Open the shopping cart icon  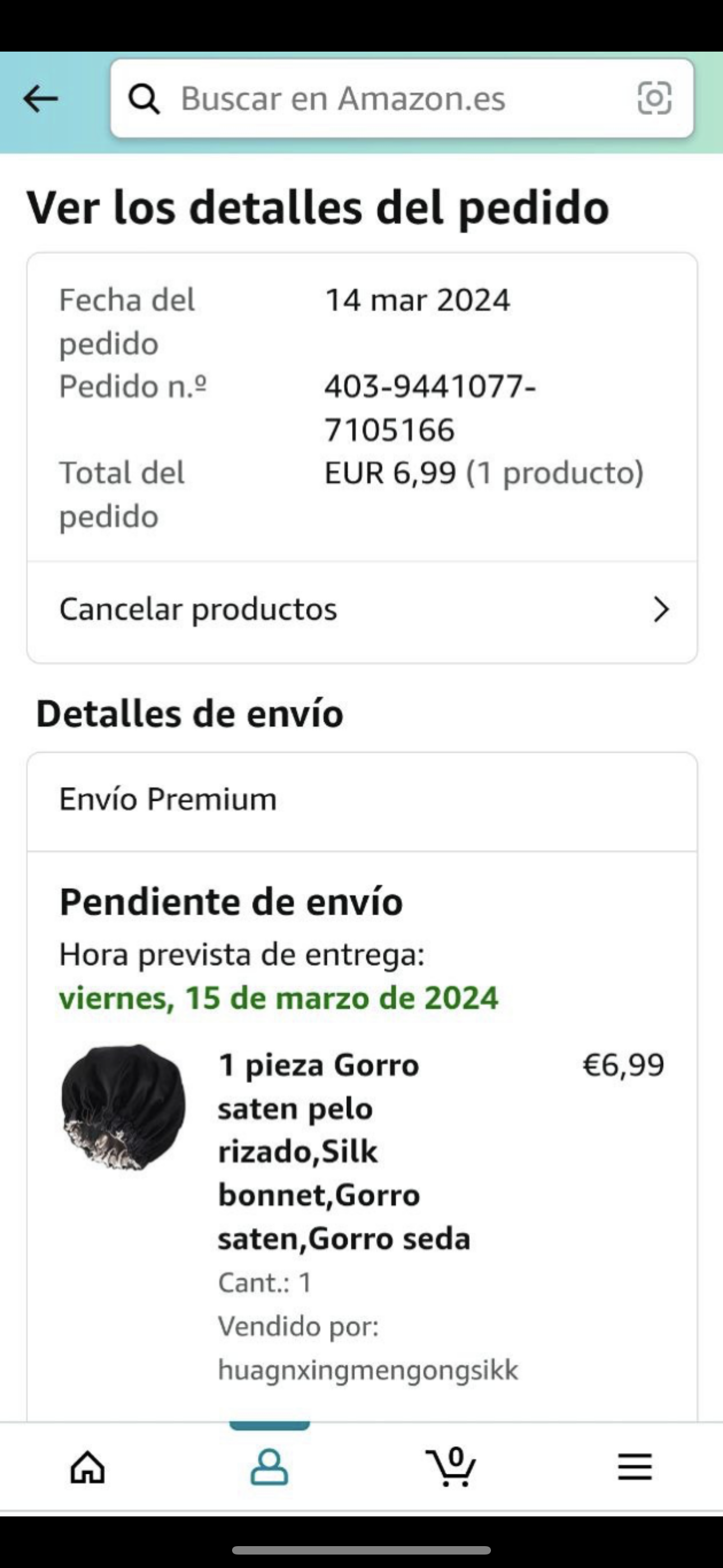(x=452, y=1467)
